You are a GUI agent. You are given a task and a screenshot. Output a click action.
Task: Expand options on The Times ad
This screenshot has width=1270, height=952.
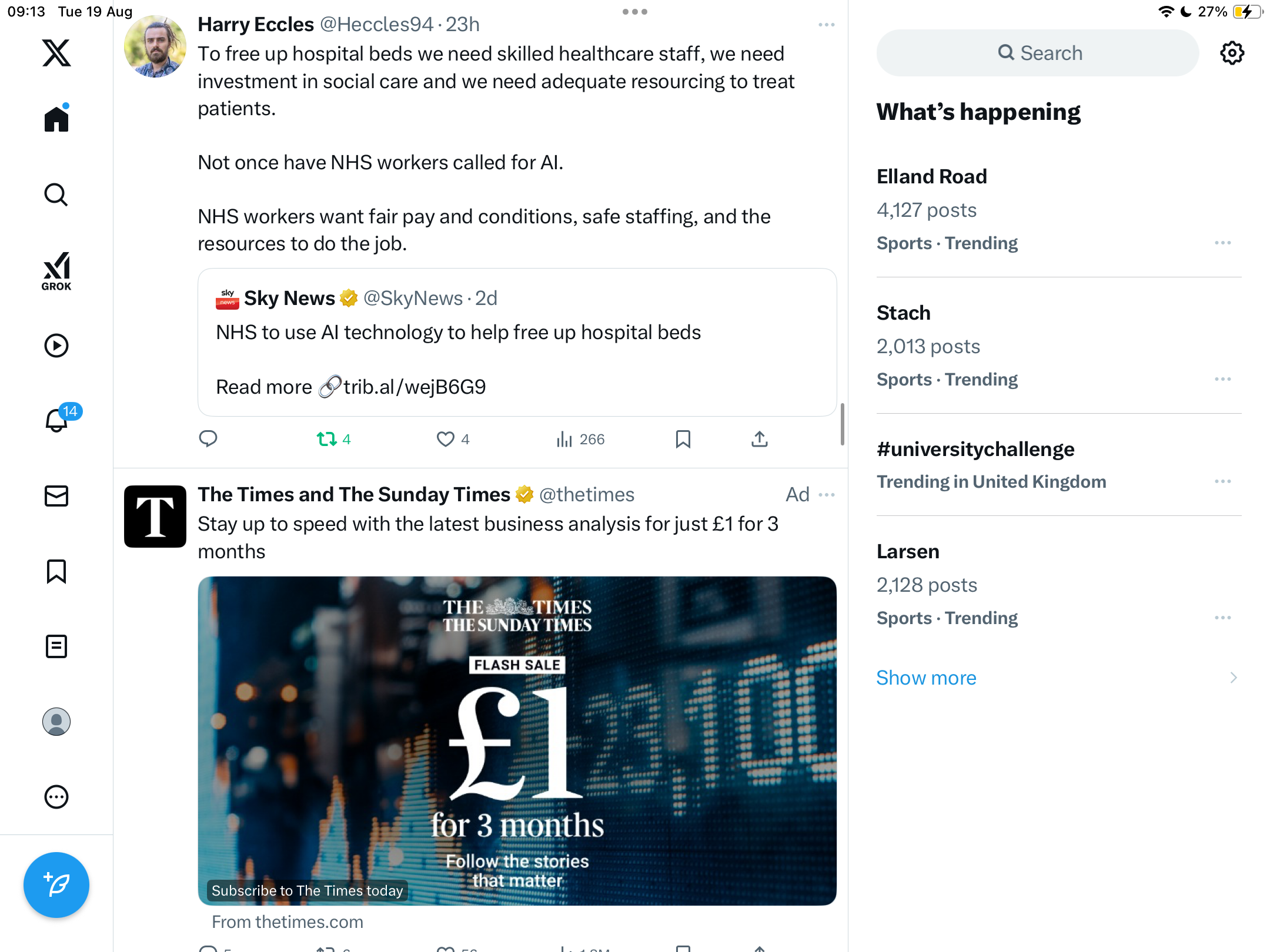pyautogui.click(x=826, y=495)
